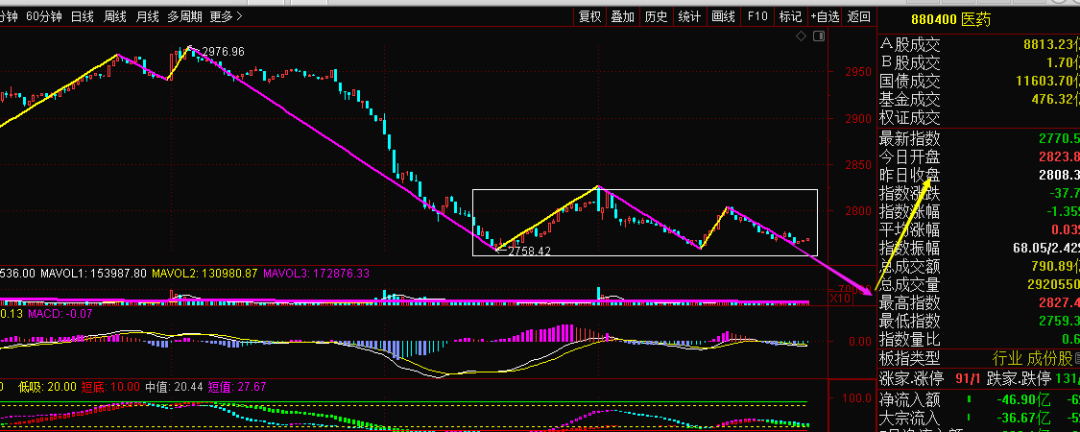Click the diamond icon above the chart
Screen dimensions: 1080x432
(799, 37)
